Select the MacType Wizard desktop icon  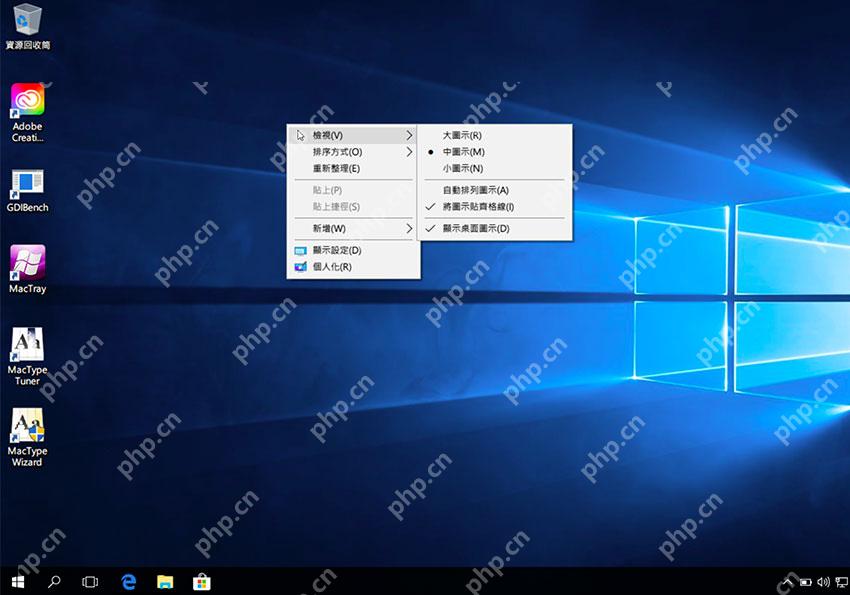27,437
